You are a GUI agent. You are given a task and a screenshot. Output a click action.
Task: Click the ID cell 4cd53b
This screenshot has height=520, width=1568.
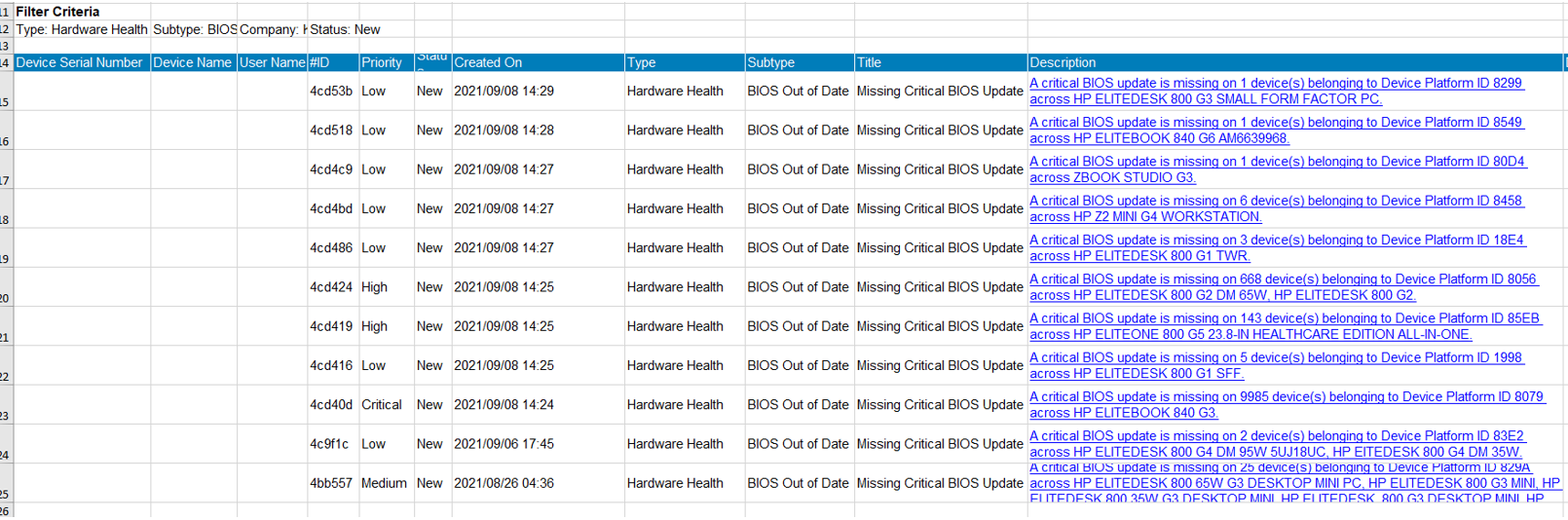[331, 92]
